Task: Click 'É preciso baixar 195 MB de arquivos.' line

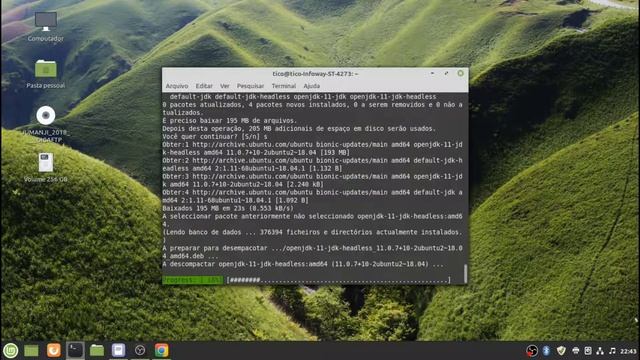Action: (230, 121)
